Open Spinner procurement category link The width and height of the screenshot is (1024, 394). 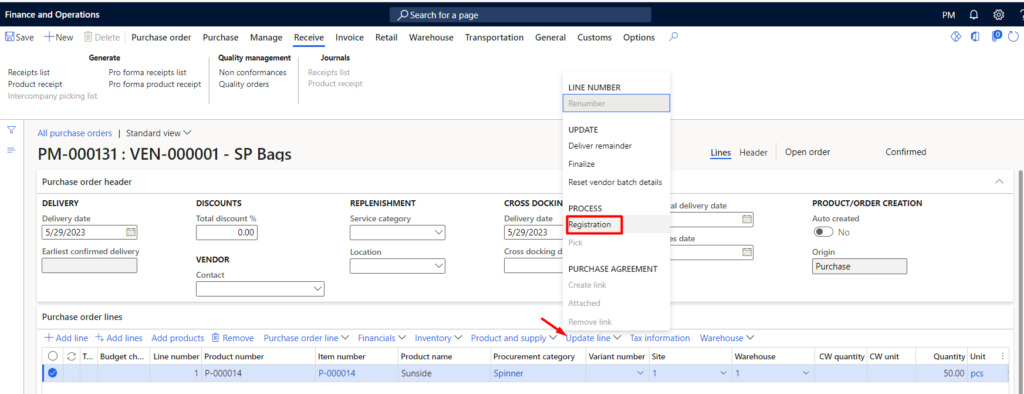(508, 373)
